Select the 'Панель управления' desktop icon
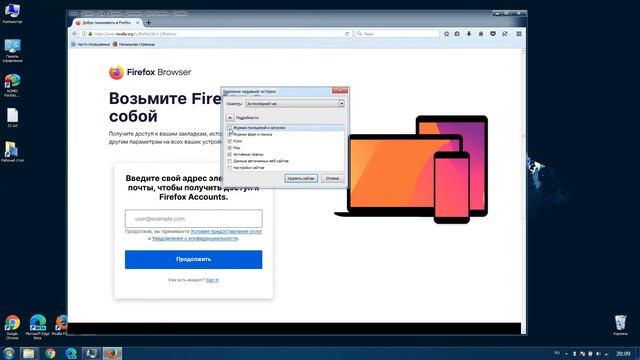The width and height of the screenshot is (640, 360). pos(12,51)
